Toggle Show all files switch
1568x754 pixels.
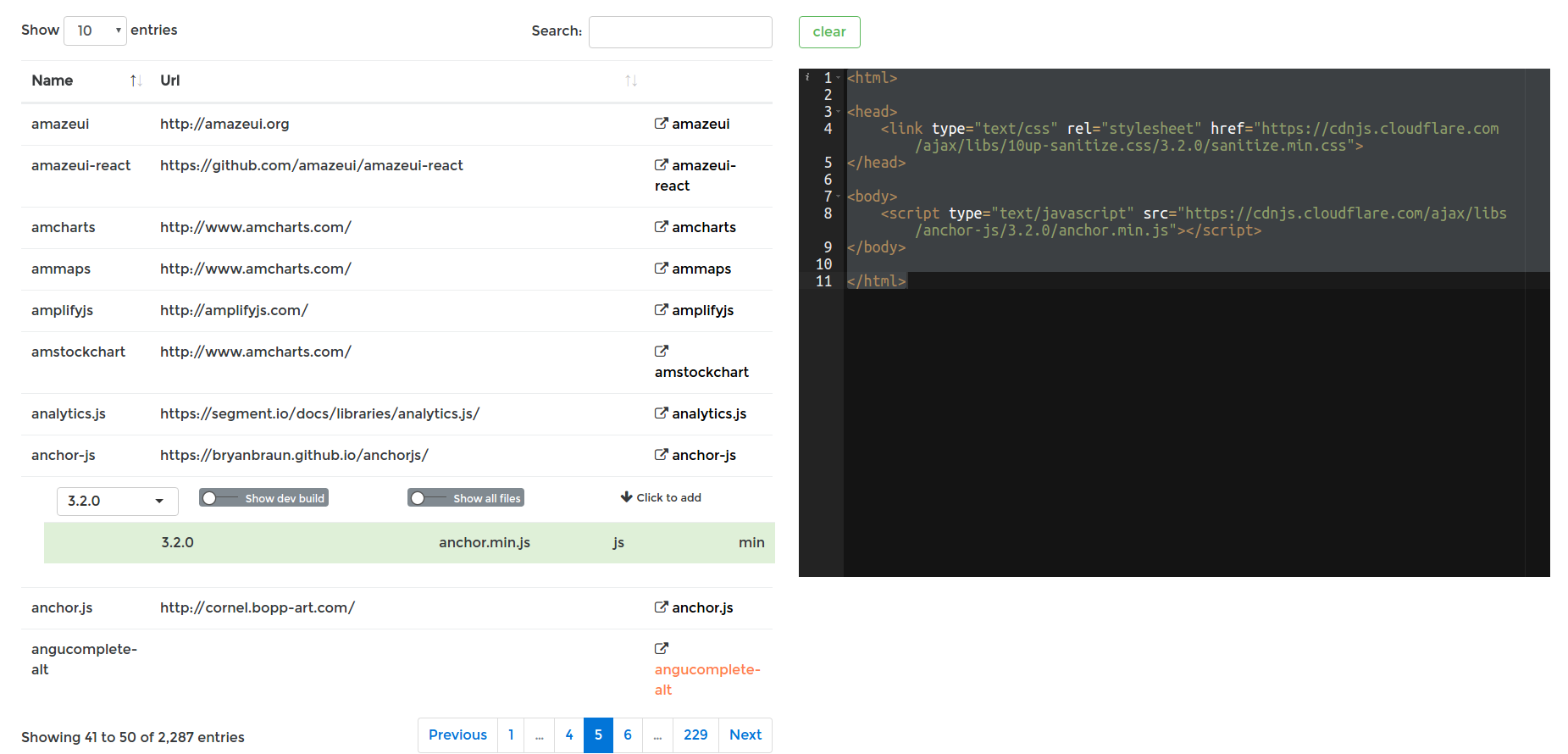click(466, 498)
